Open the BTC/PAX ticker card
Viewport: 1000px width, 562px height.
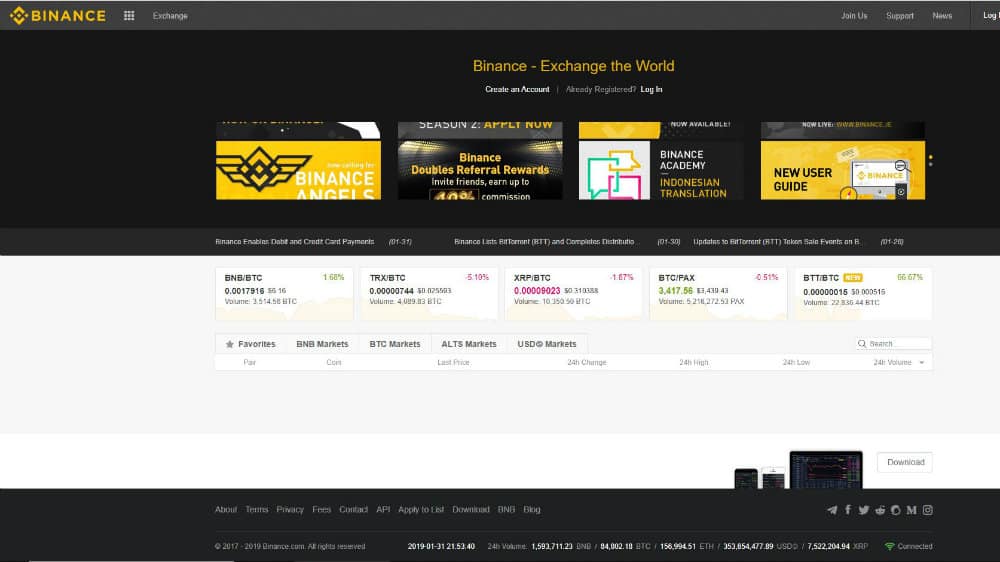point(718,294)
